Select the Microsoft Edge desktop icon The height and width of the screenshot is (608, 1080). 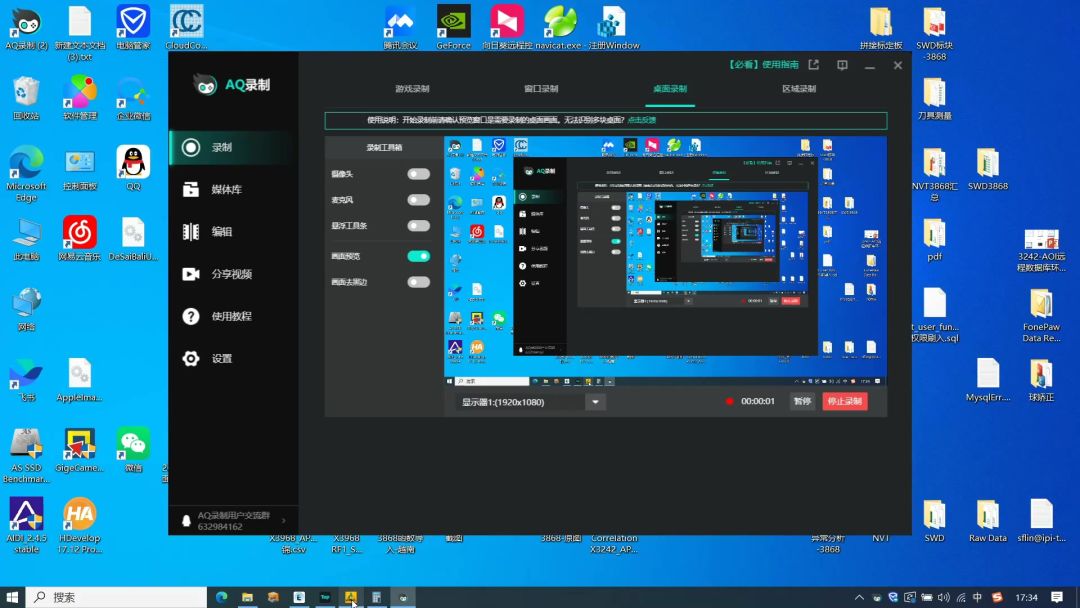26,174
